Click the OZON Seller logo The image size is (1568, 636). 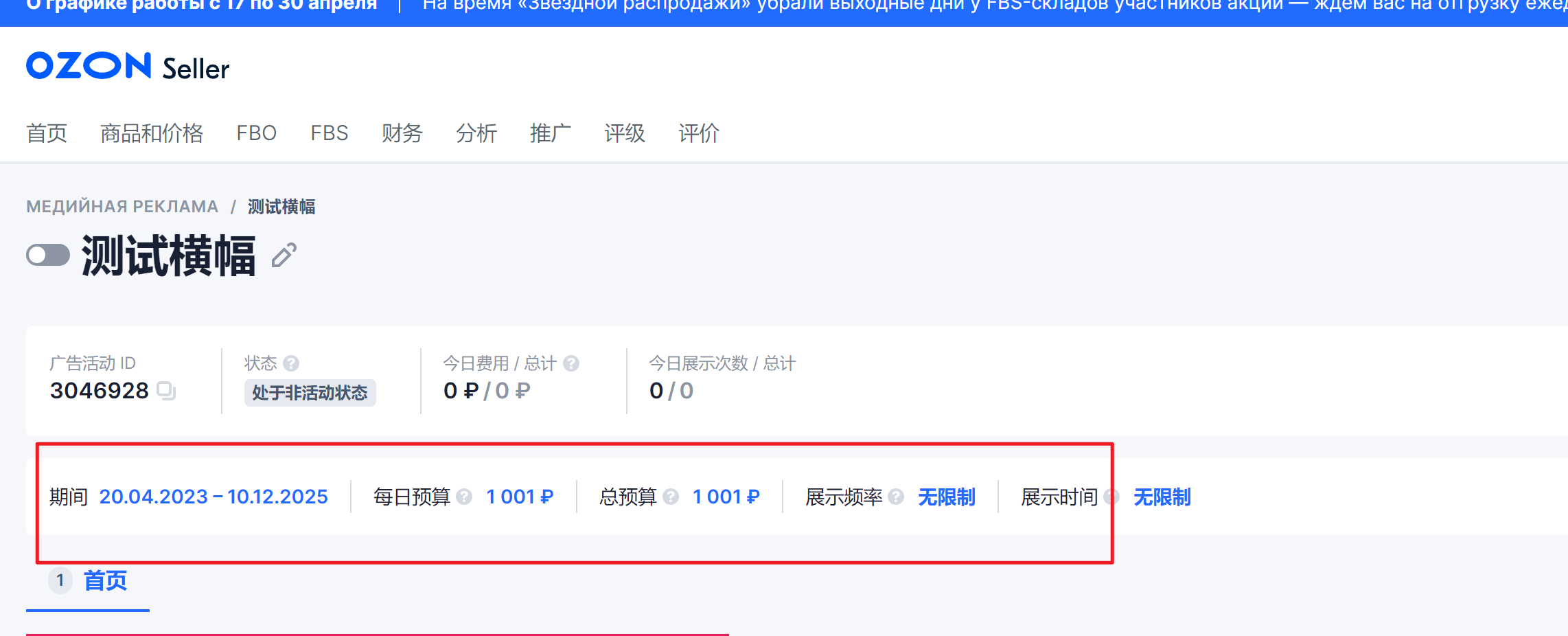coord(128,67)
